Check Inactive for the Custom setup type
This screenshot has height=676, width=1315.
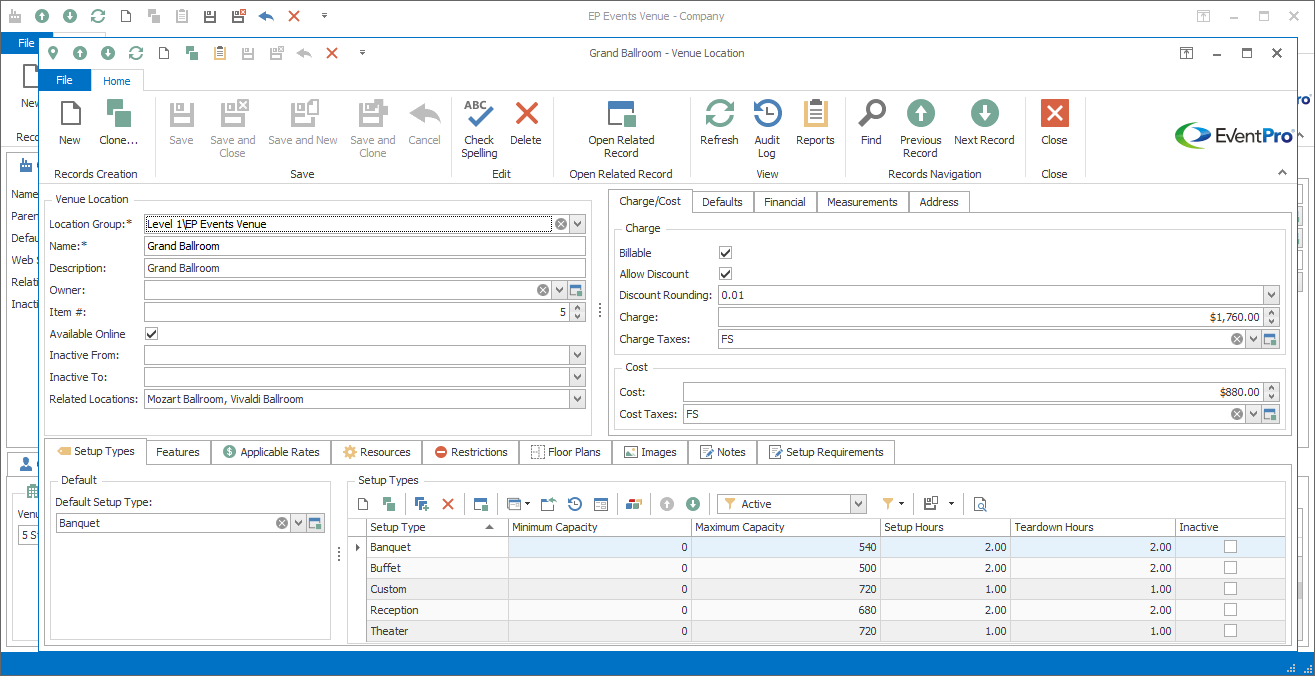pos(1230,589)
